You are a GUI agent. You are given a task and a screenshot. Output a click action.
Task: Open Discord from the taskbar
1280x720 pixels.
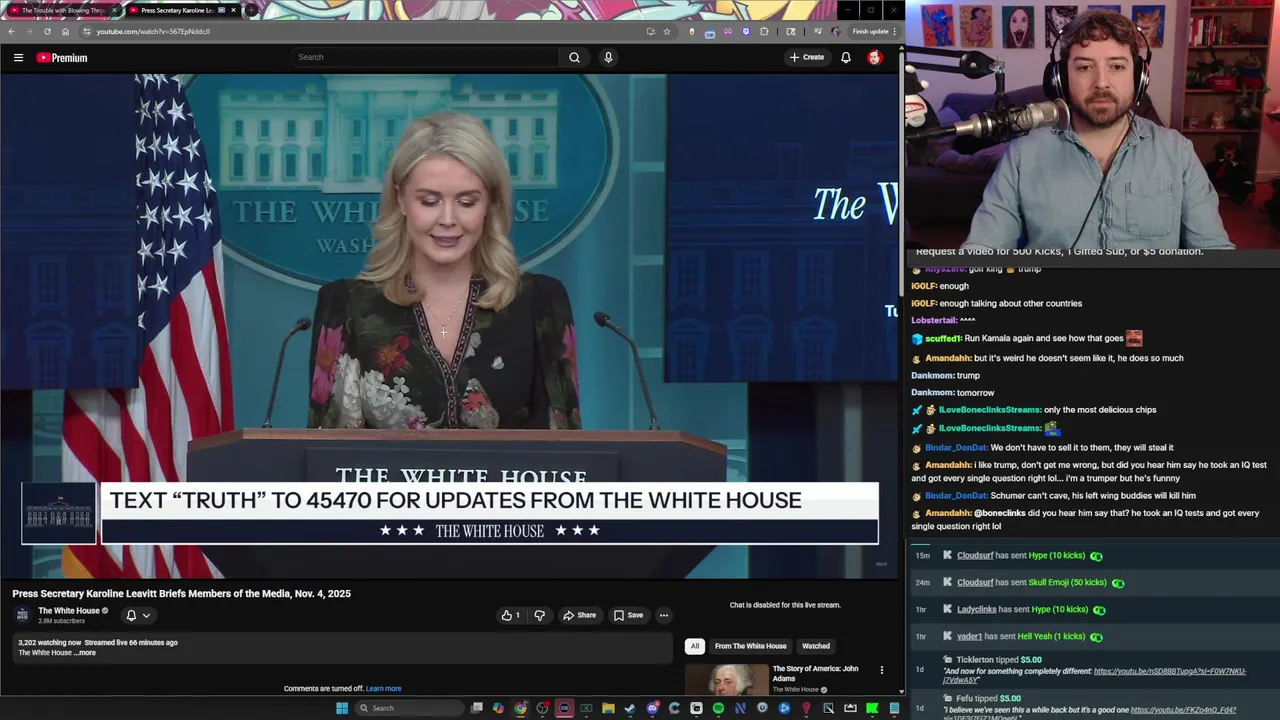653,708
